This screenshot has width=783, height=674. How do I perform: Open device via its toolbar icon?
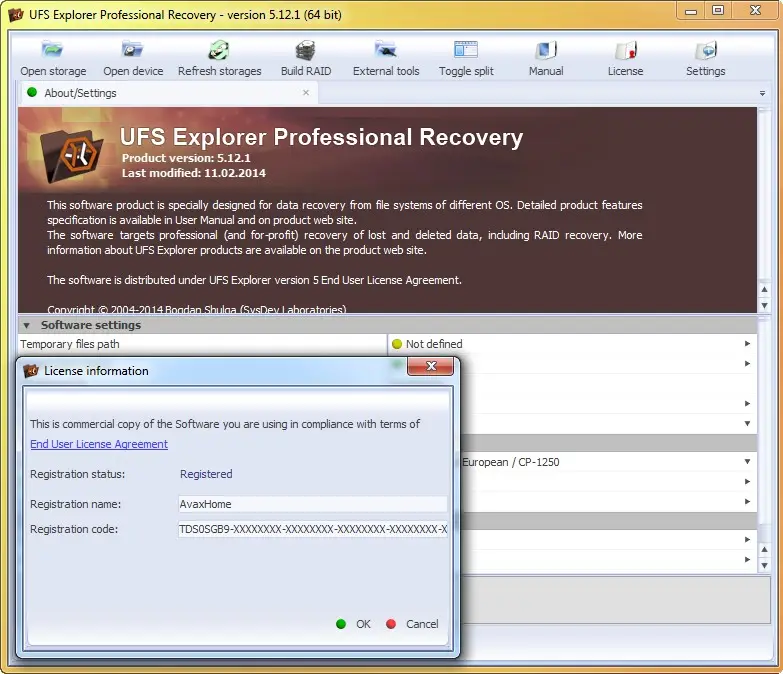[133, 50]
